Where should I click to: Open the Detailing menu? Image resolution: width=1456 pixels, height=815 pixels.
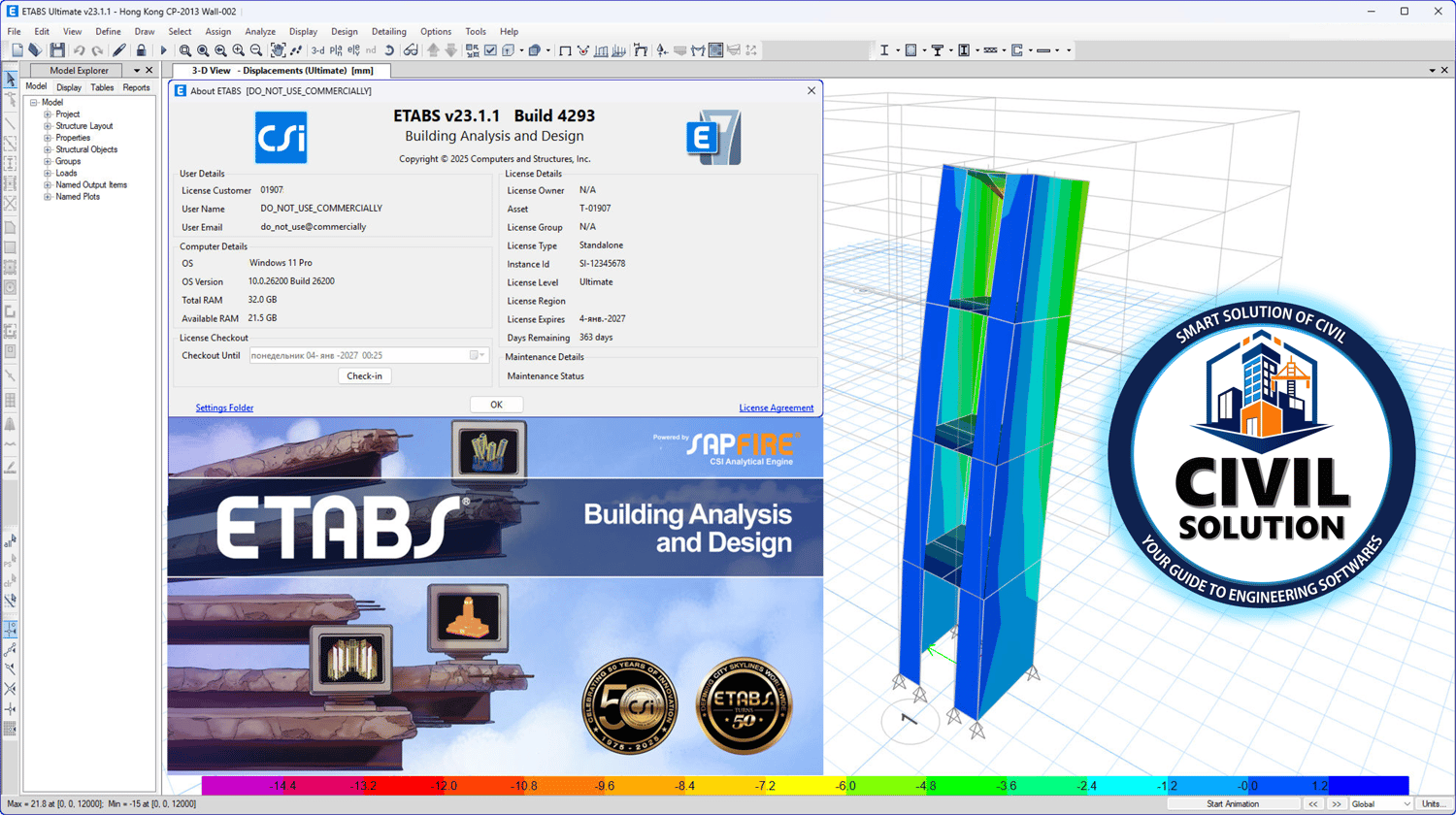tap(389, 32)
